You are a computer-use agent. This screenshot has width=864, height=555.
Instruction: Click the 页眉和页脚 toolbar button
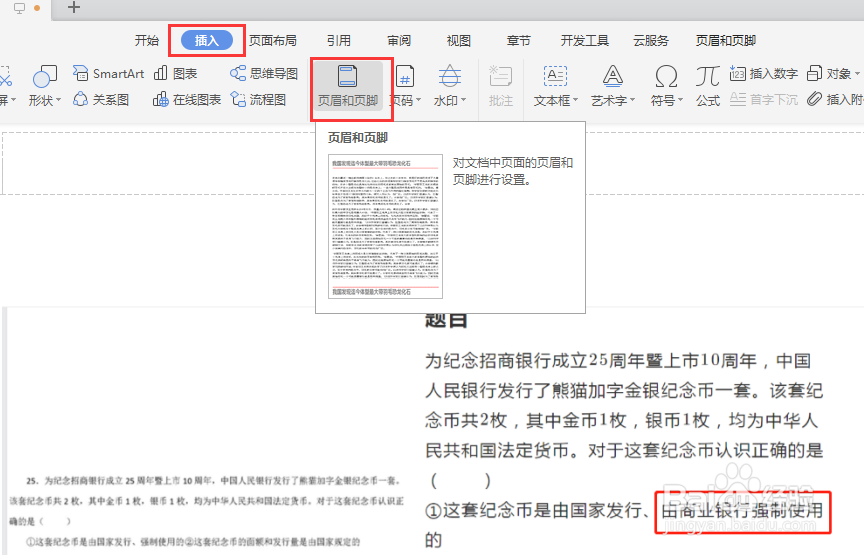(348, 87)
